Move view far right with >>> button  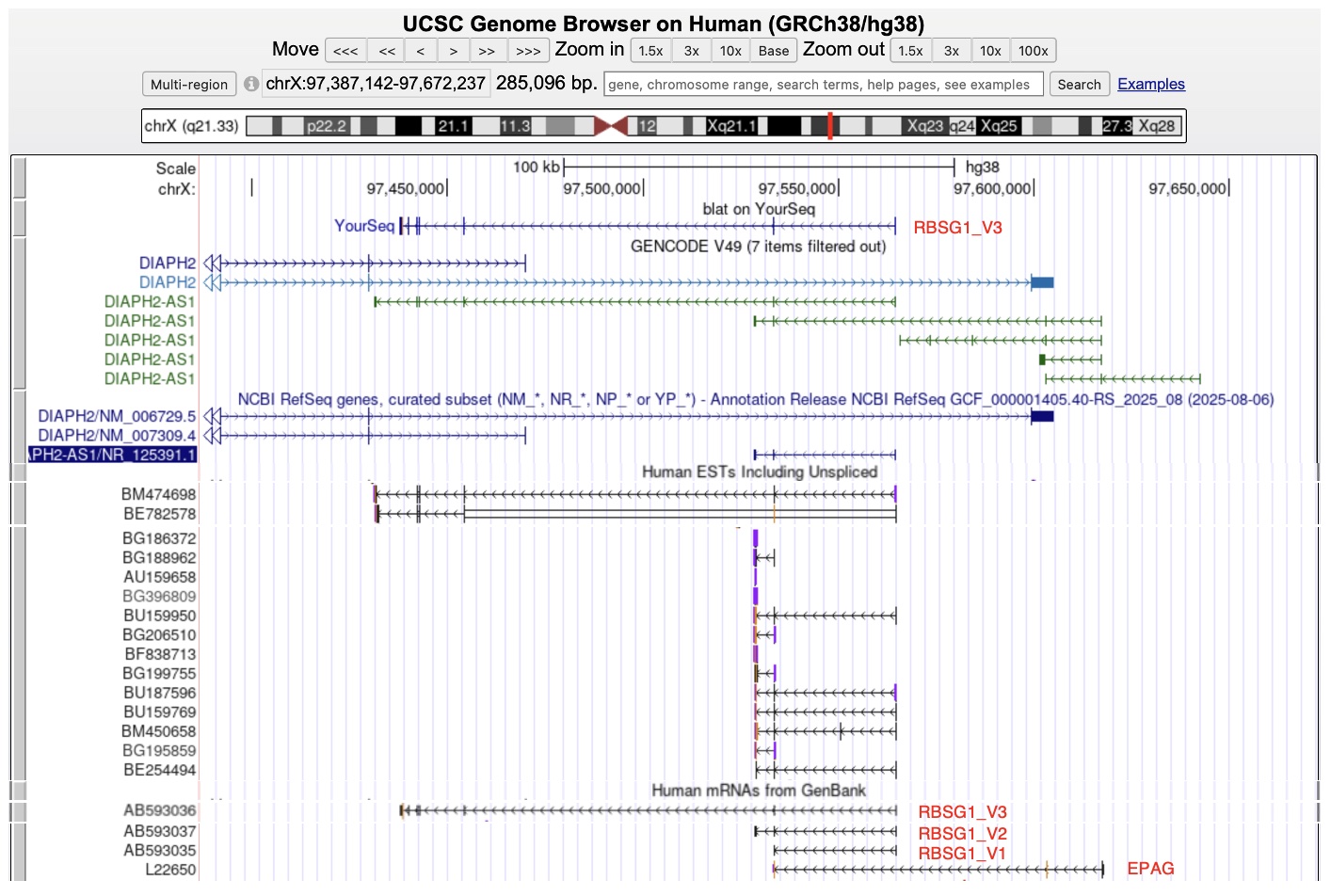point(528,51)
